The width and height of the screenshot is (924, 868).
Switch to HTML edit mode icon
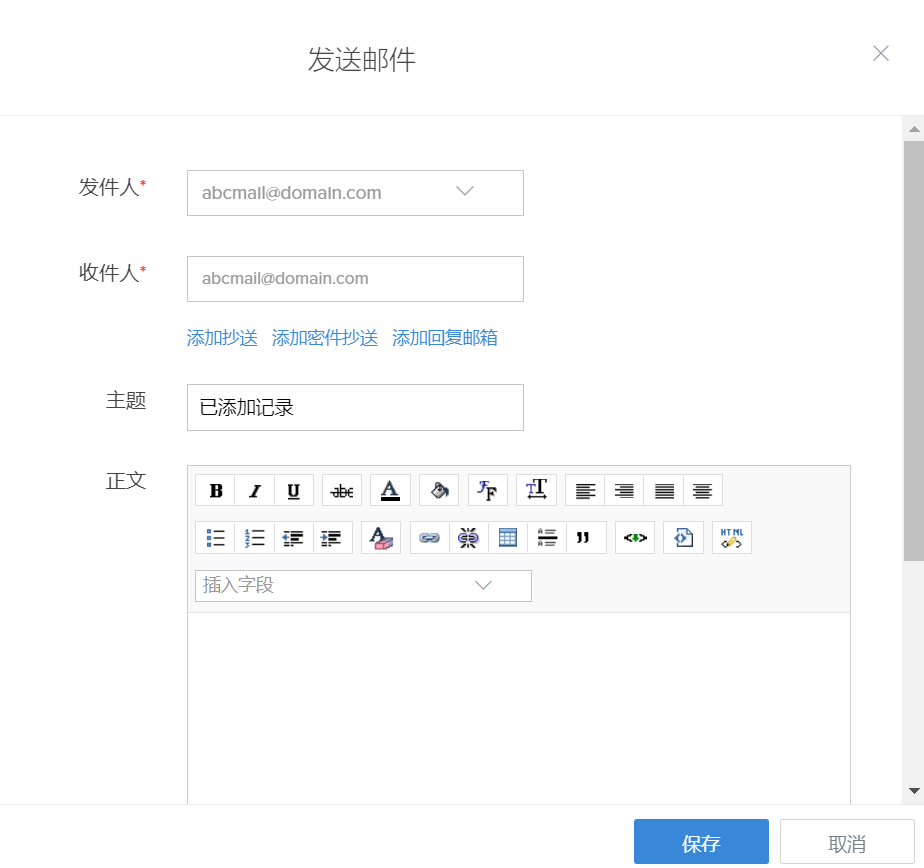coord(732,538)
